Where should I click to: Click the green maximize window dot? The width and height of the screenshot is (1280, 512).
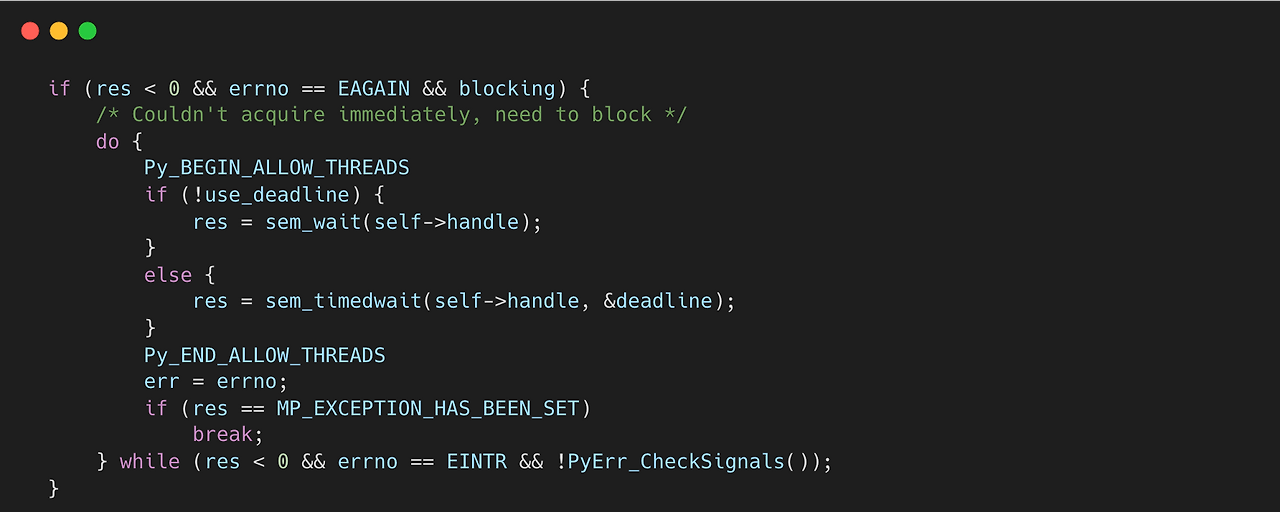click(88, 31)
